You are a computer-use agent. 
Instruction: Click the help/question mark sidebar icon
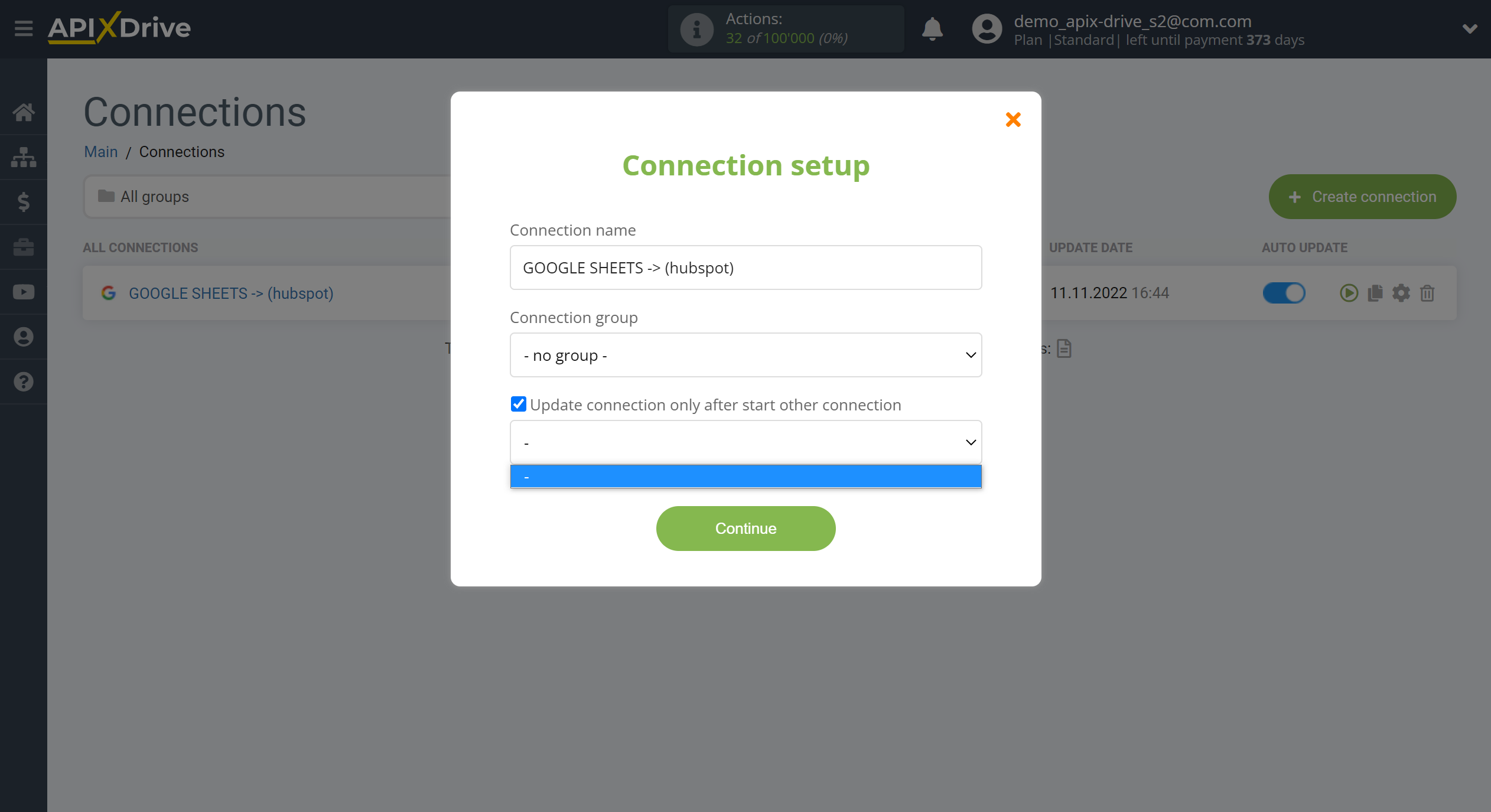point(24,382)
